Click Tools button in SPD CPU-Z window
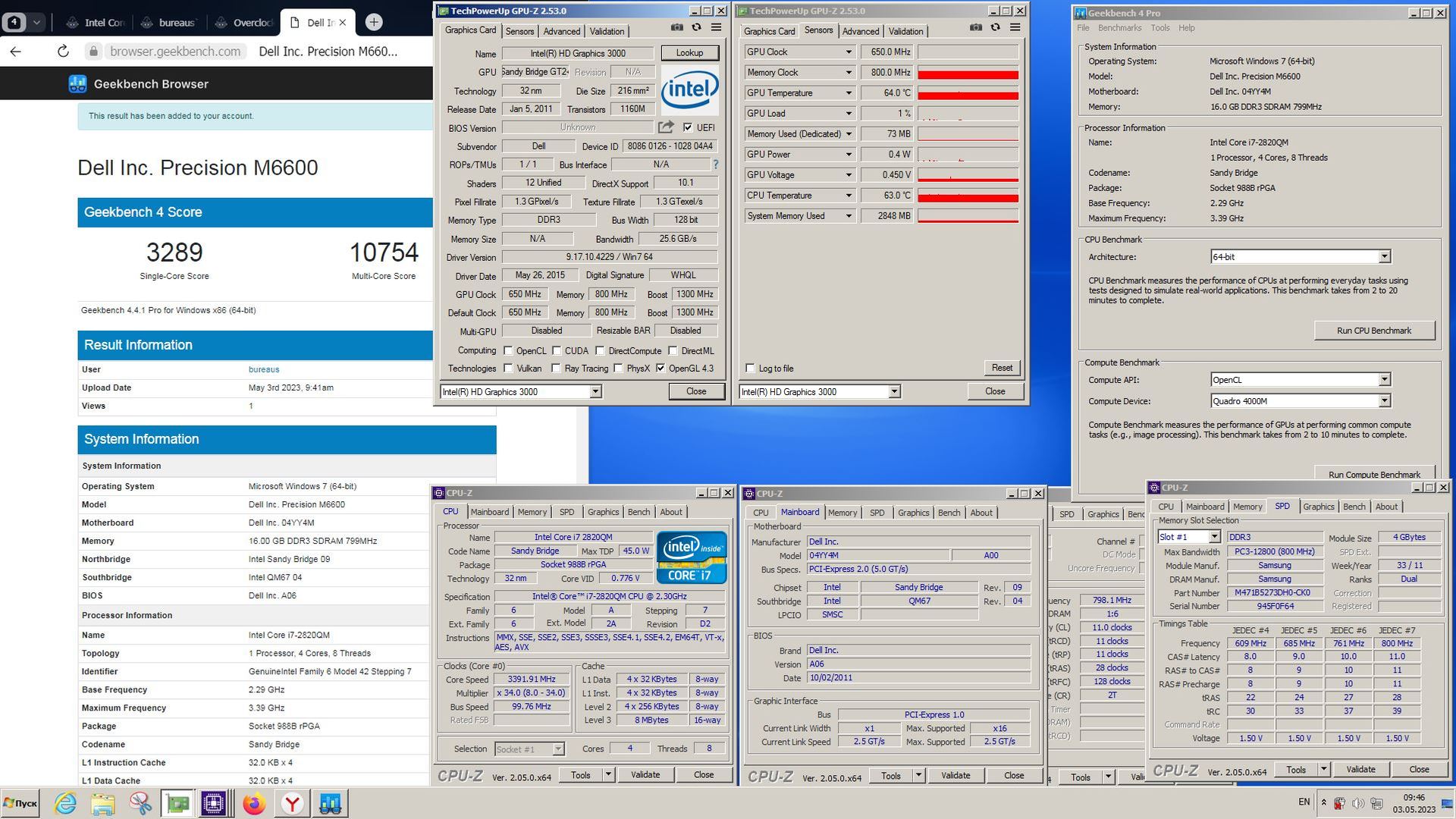1456x819 pixels. pyautogui.click(x=1296, y=770)
